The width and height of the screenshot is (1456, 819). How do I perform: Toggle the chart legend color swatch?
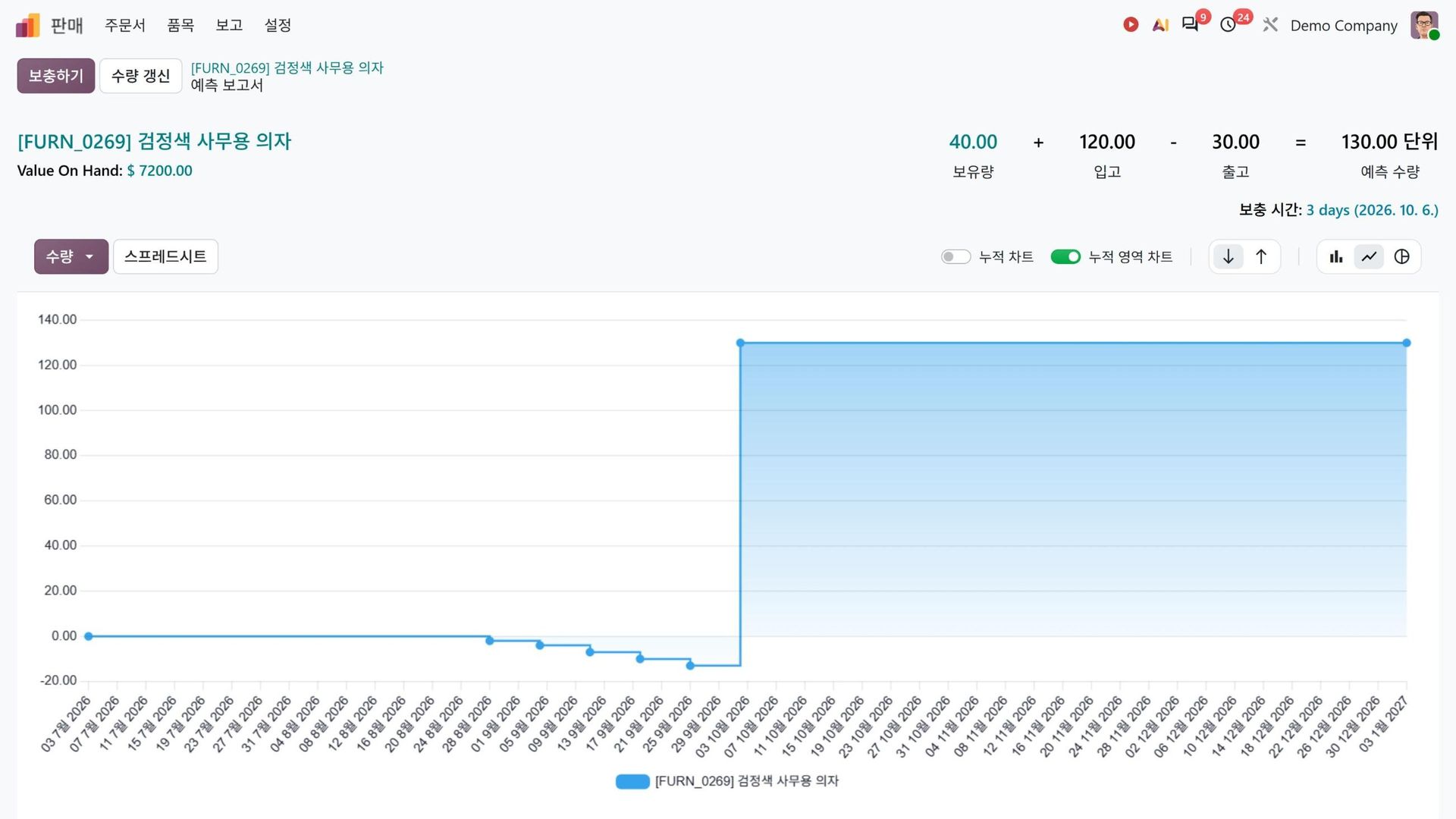pos(632,781)
